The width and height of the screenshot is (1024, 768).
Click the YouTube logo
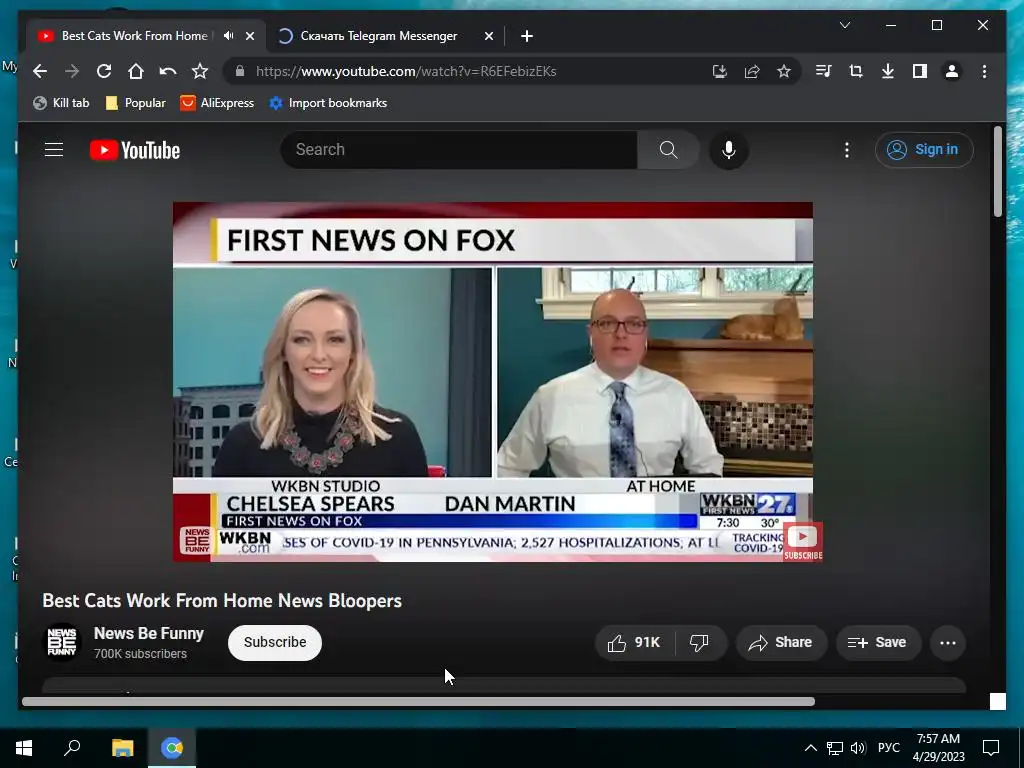point(135,150)
